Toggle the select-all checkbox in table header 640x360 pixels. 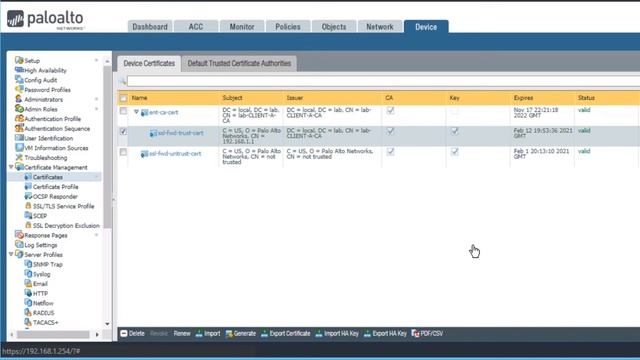[123, 98]
